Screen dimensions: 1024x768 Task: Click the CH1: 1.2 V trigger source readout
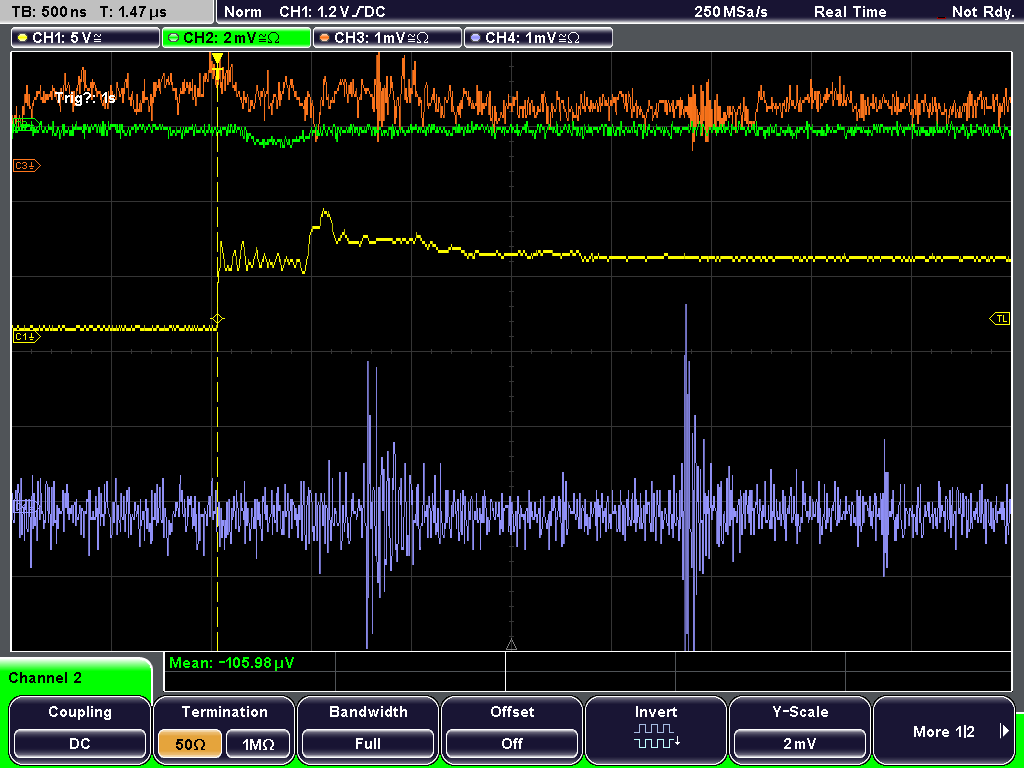tap(332, 12)
